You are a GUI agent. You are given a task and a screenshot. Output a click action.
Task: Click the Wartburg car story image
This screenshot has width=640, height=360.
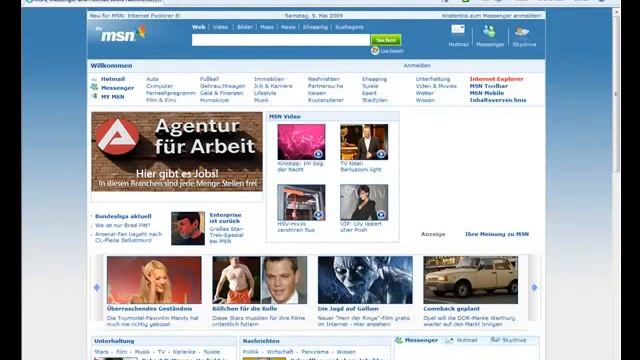click(471, 280)
